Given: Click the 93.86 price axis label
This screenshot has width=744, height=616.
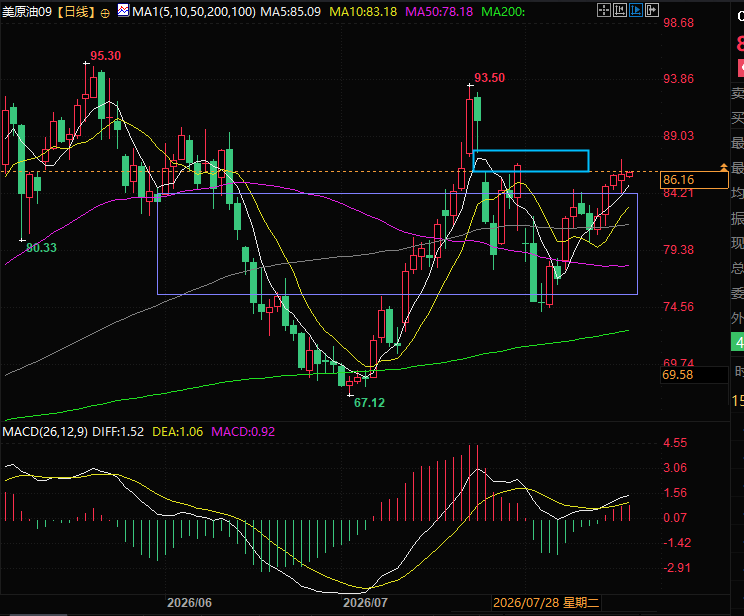Looking at the screenshot, I should tap(679, 79).
